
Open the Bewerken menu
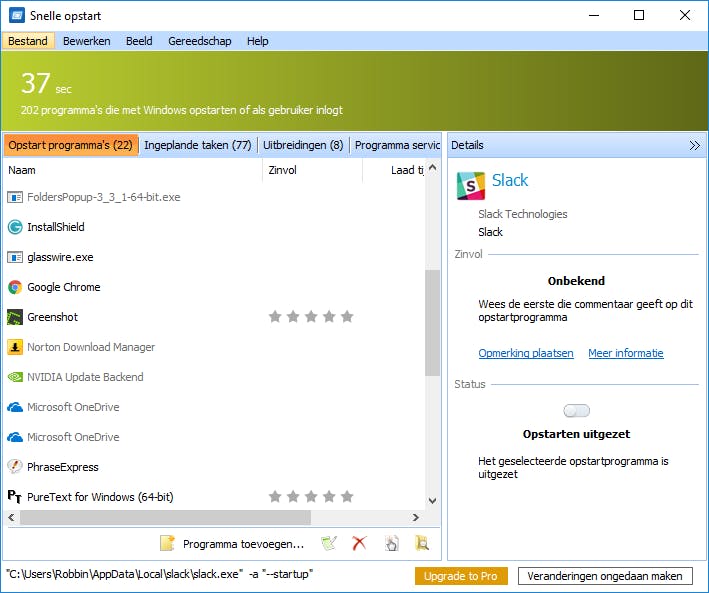tap(86, 41)
